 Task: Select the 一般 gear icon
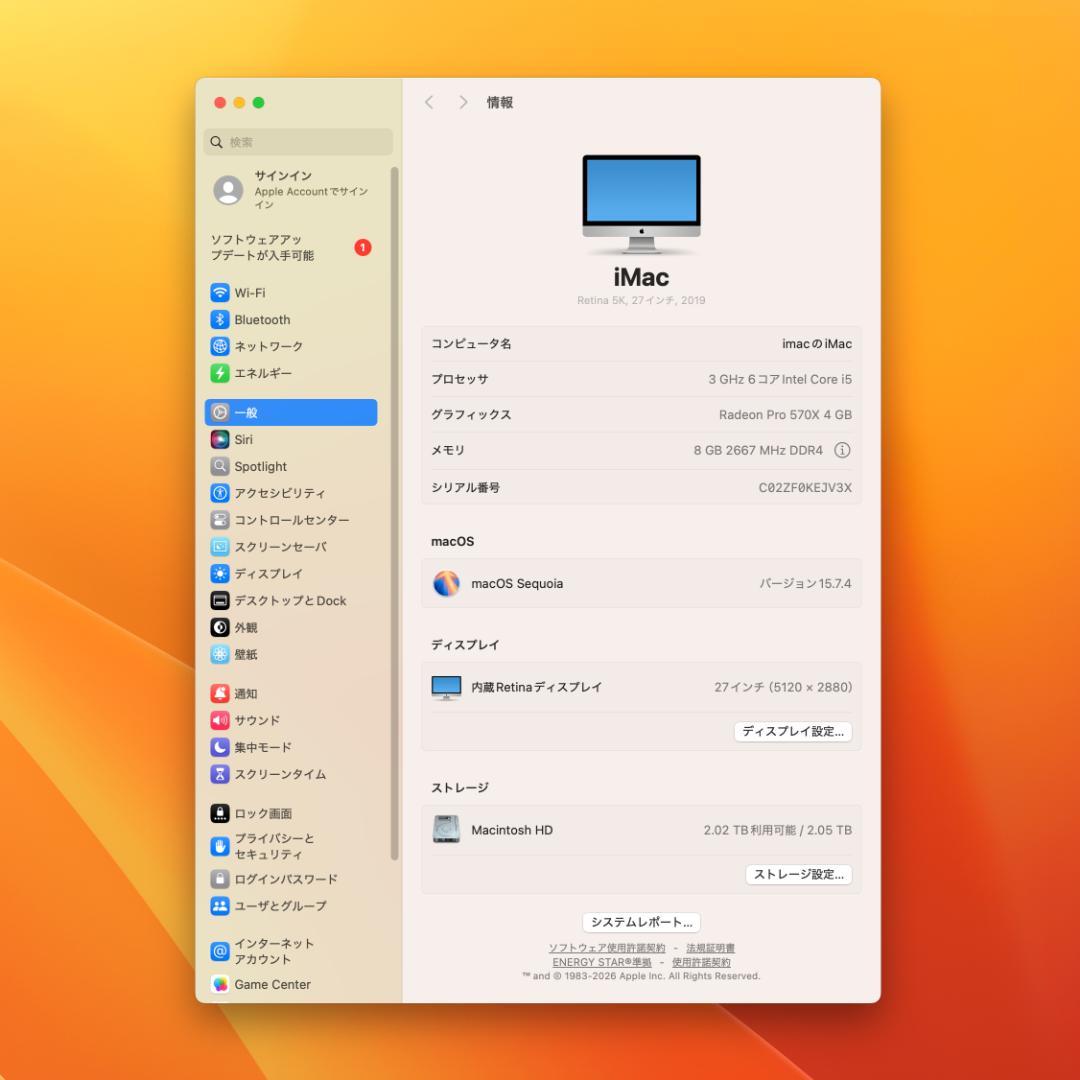[220, 413]
